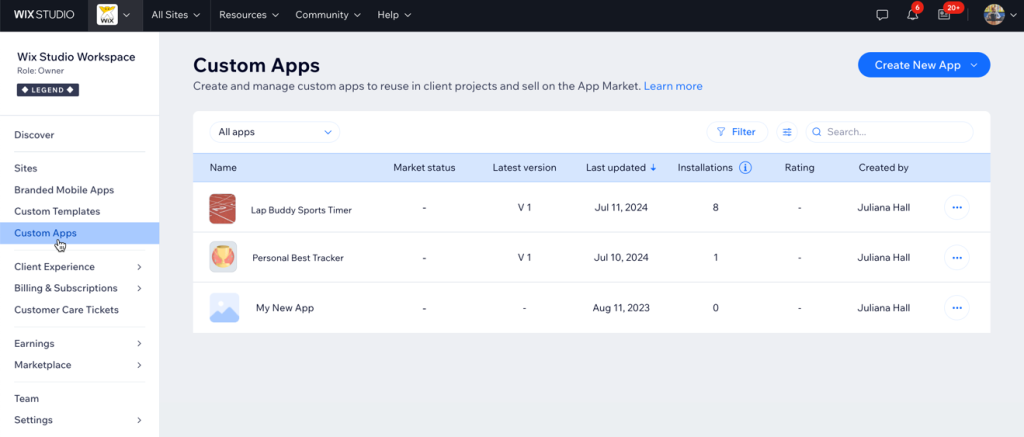Click the Lap Buddy Sports Timer thumbnail
The image size is (1024, 437).
coord(223,208)
